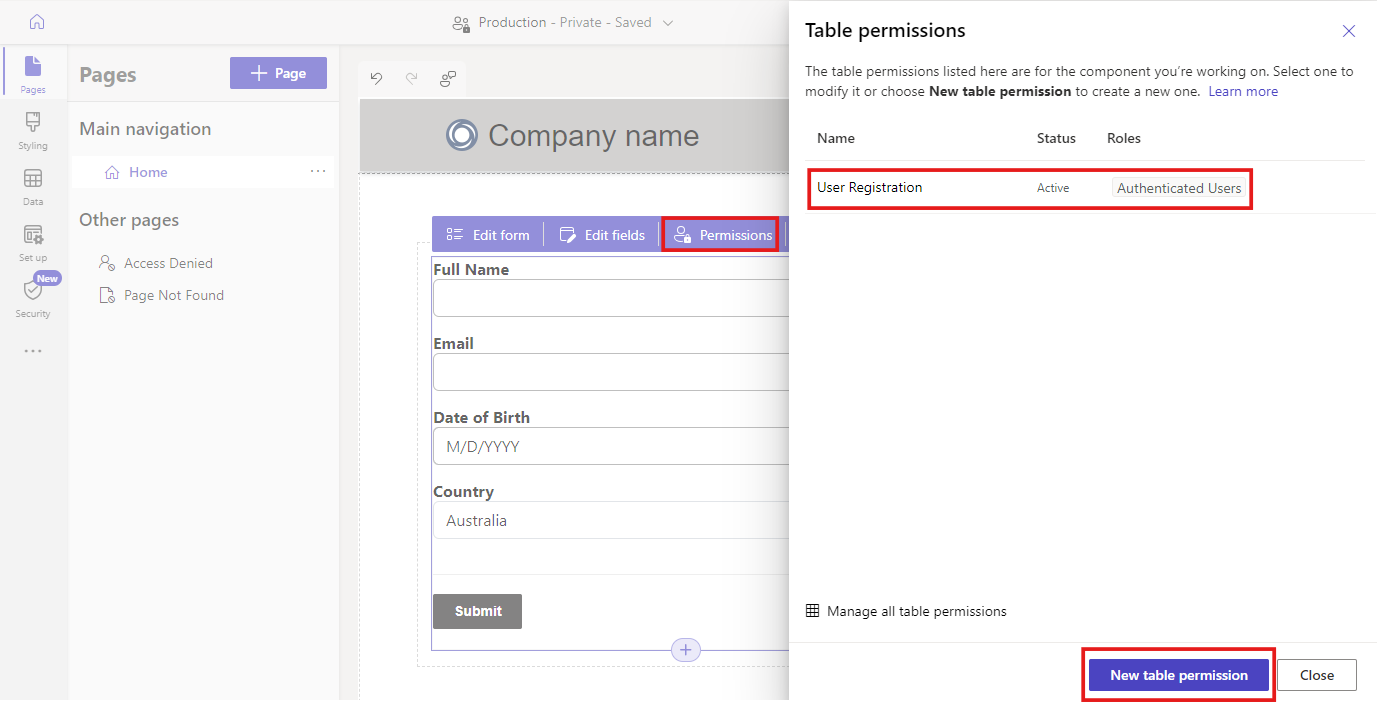Select the Page Not Found page

point(173,294)
